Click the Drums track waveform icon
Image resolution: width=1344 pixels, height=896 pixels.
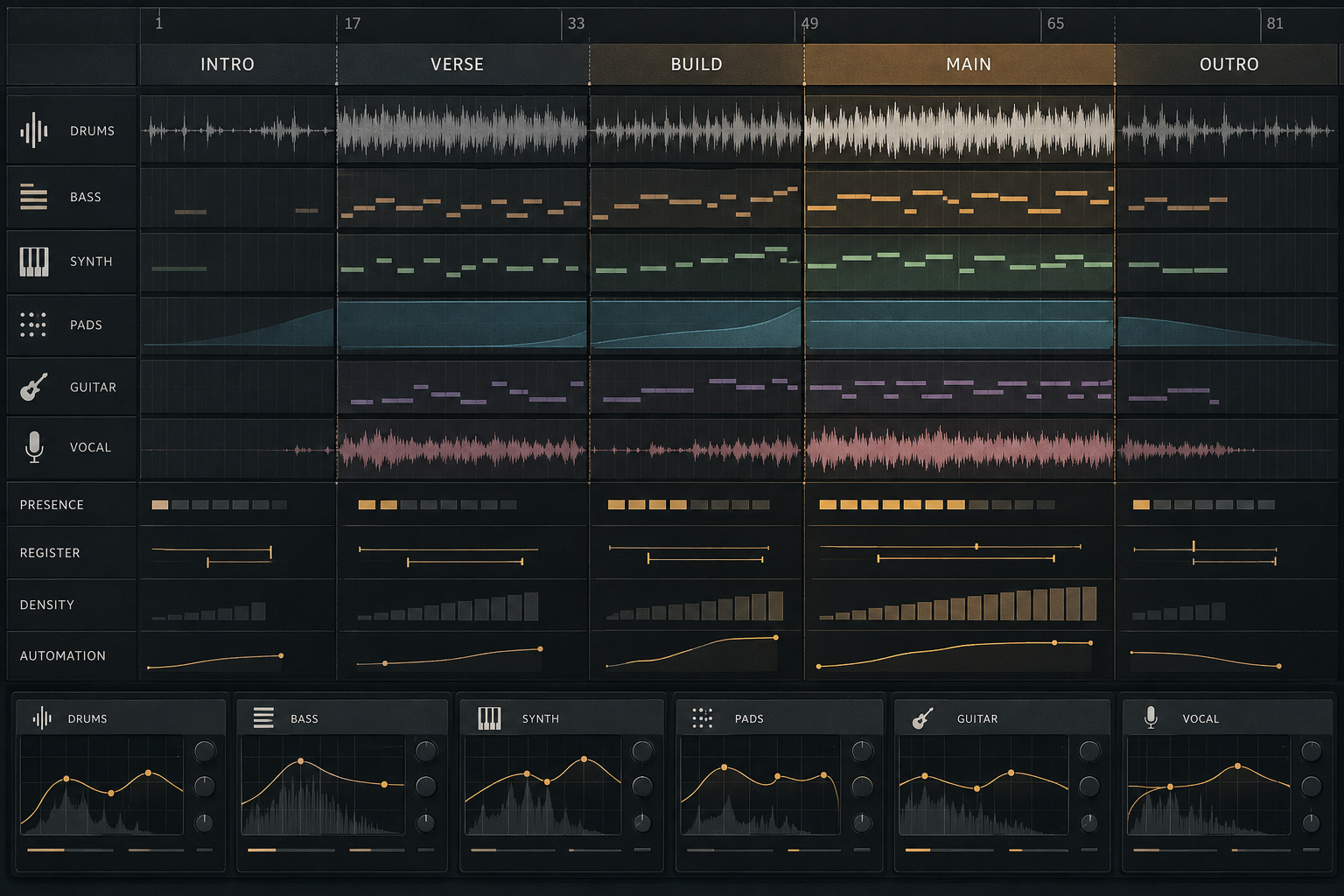click(34, 130)
